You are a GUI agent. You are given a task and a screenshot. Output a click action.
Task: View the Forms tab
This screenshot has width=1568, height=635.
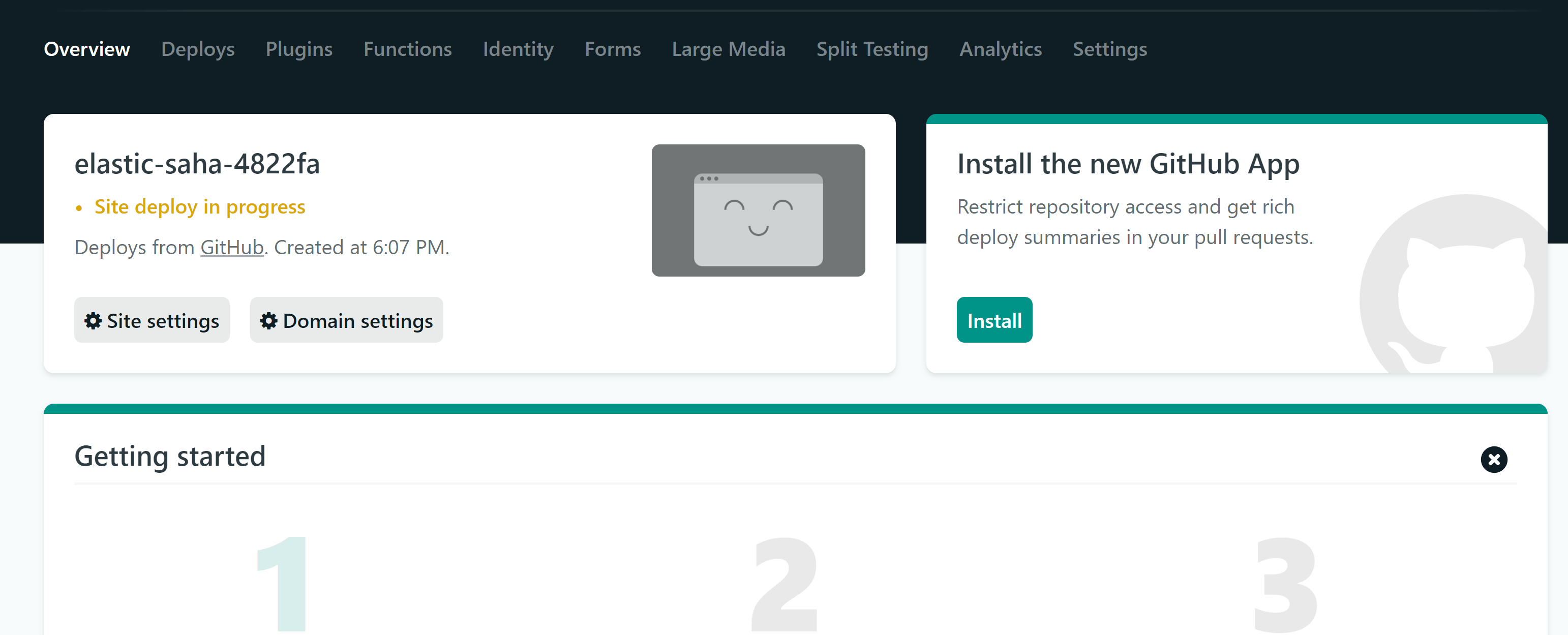point(612,50)
